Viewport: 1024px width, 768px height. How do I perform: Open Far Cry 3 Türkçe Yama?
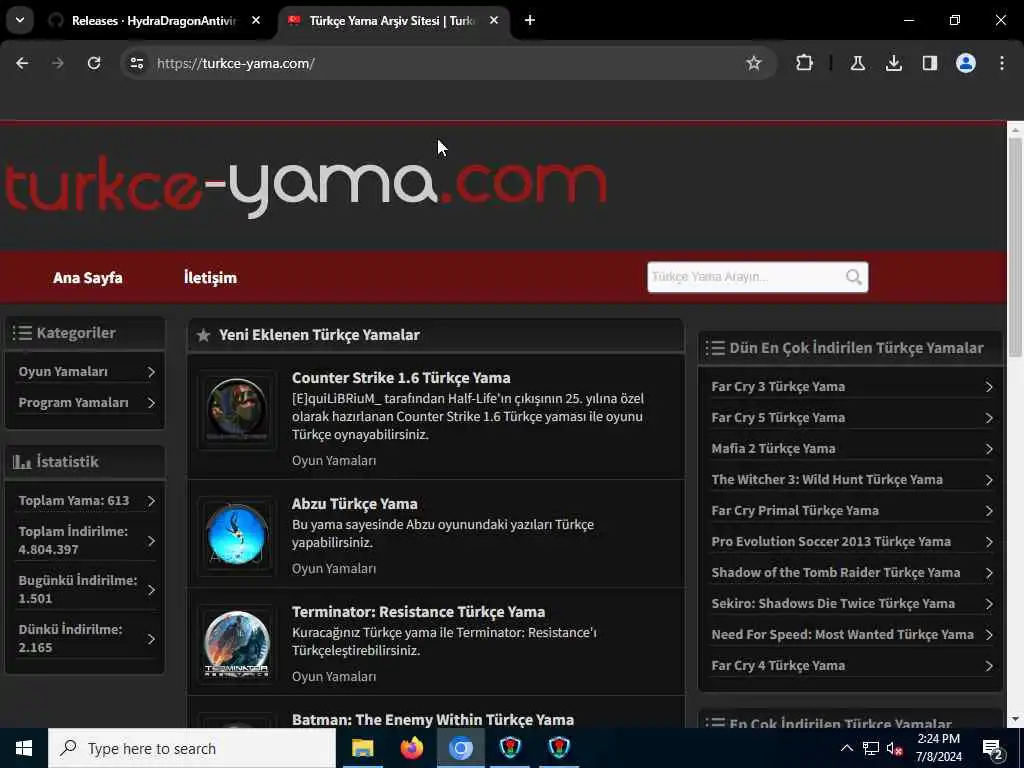pyautogui.click(x=851, y=387)
